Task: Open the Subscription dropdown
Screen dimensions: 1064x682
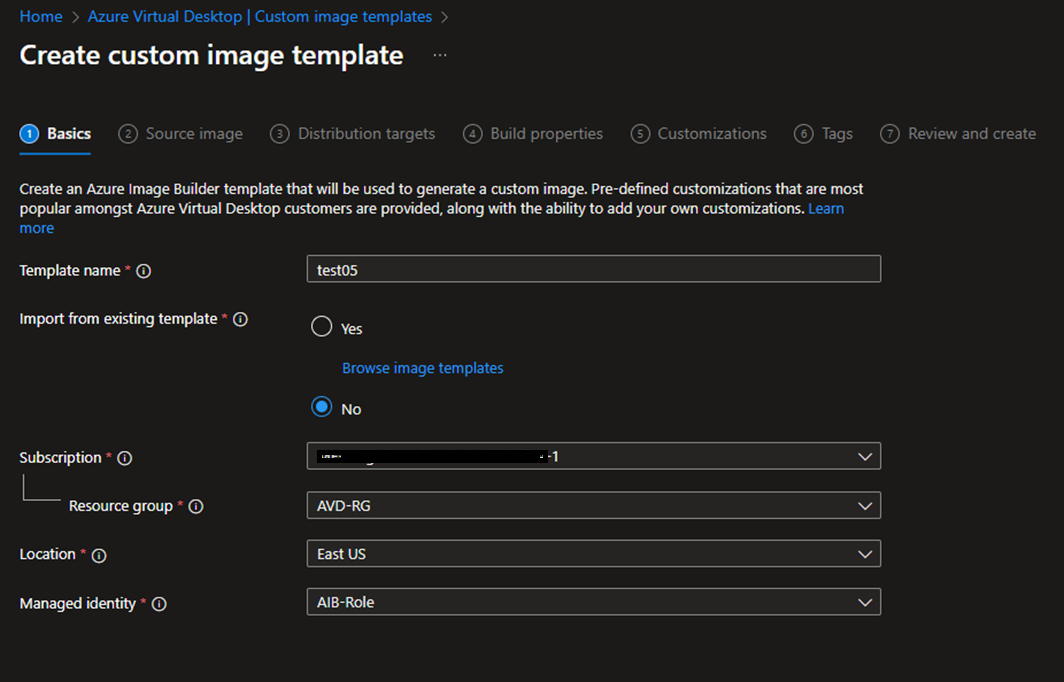Action: tap(594, 456)
